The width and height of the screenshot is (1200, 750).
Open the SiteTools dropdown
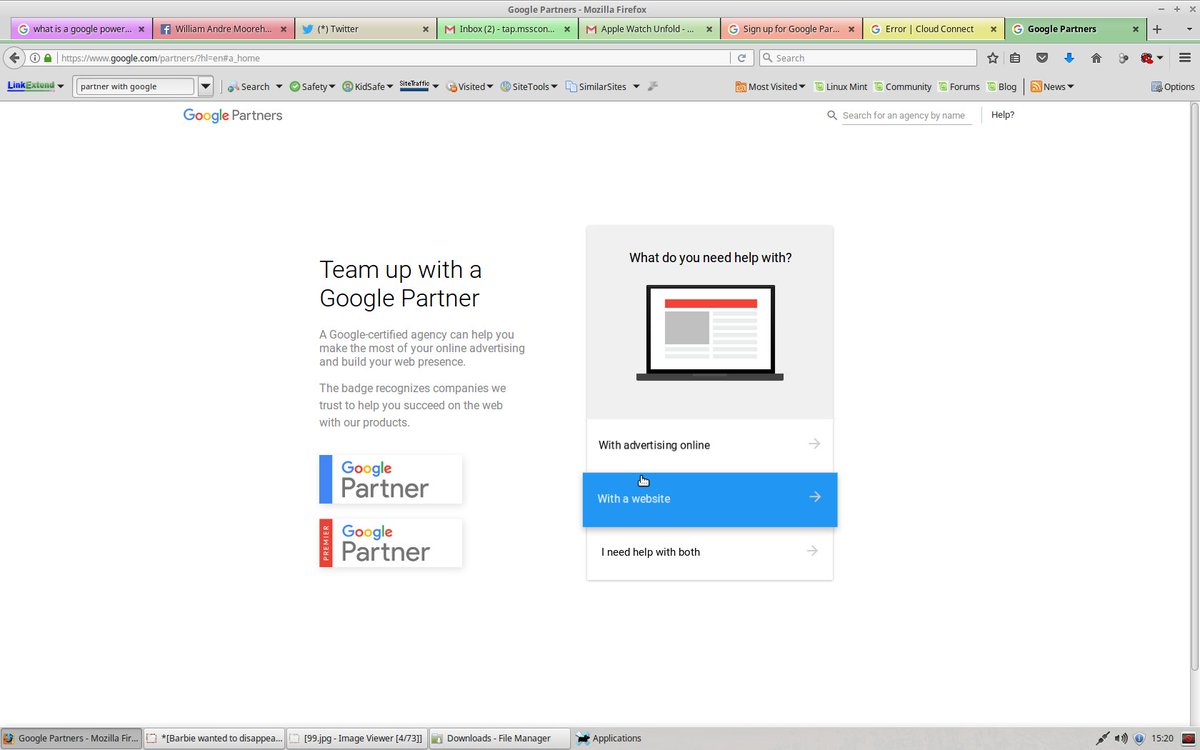click(x=529, y=86)
